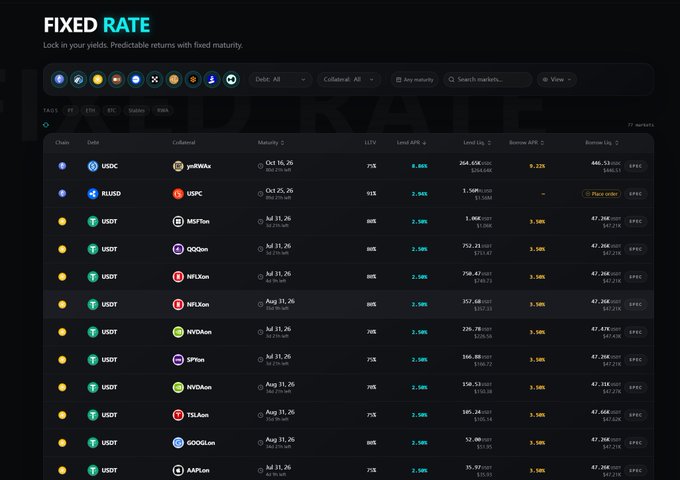This screenshot has height=480, width=680.
Task: Click the BNB chain icon in QQQon row
Action: coord(62,249)
